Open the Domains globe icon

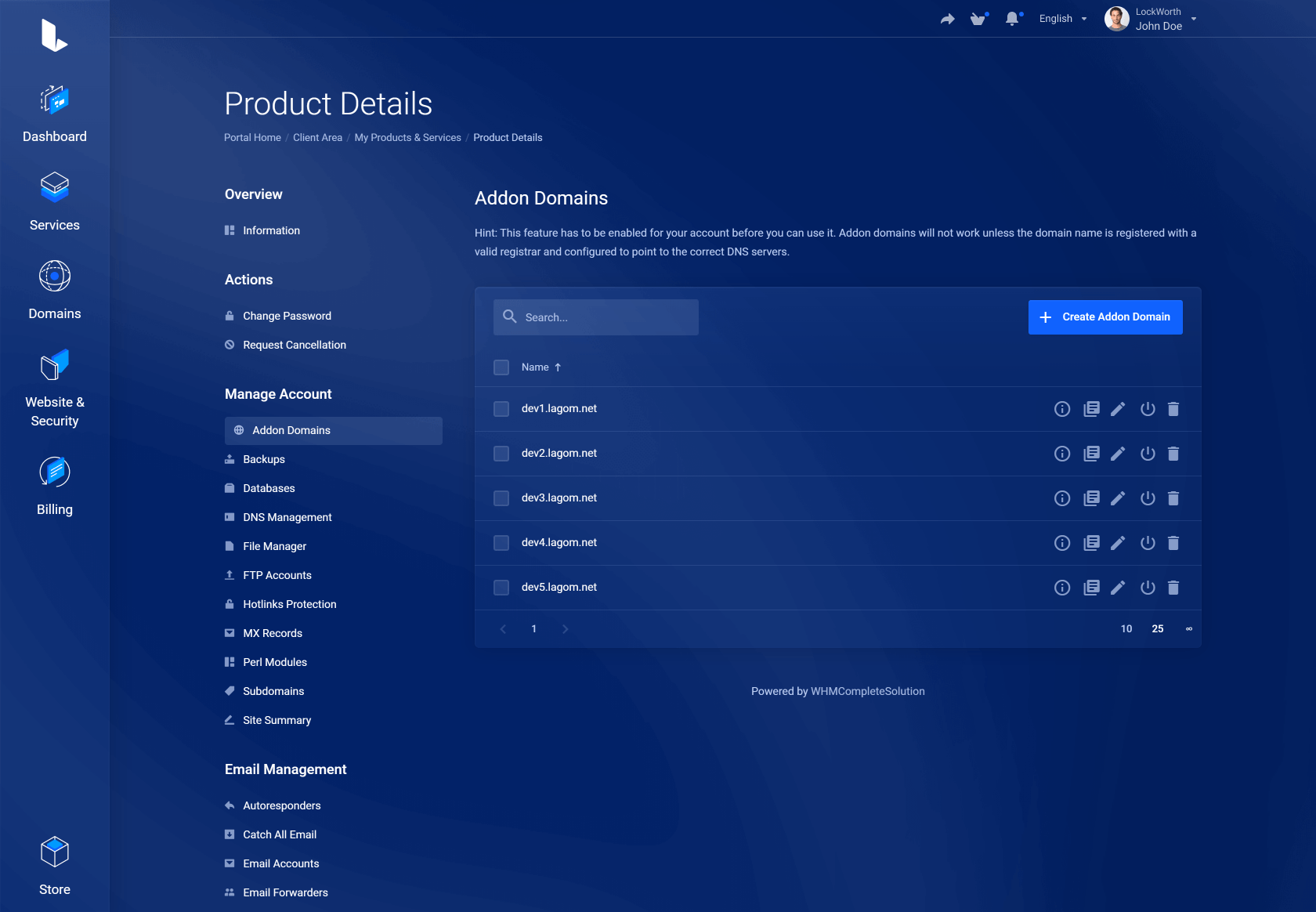pos(55,276)
